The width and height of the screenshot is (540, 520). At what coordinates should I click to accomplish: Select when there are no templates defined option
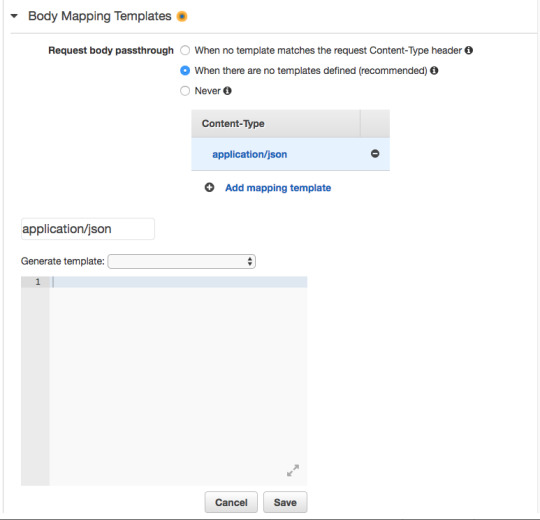click(x=185, y=71)
